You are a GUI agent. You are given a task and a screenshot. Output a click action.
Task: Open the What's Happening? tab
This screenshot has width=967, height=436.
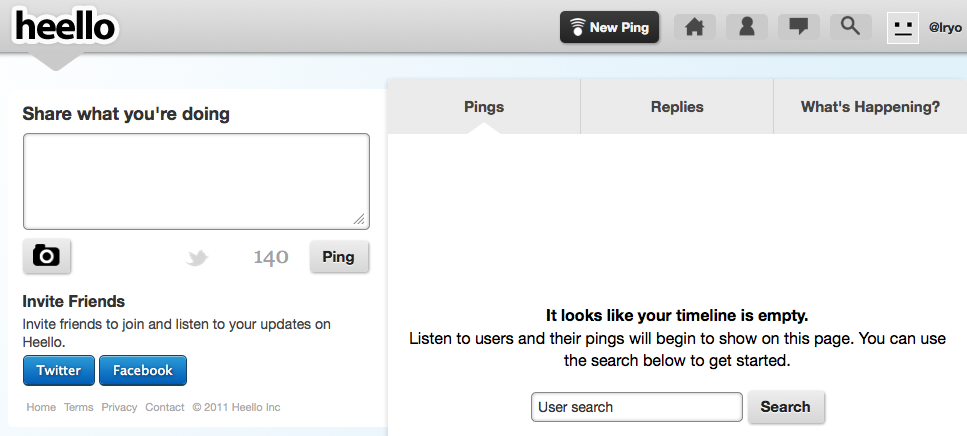870,107
